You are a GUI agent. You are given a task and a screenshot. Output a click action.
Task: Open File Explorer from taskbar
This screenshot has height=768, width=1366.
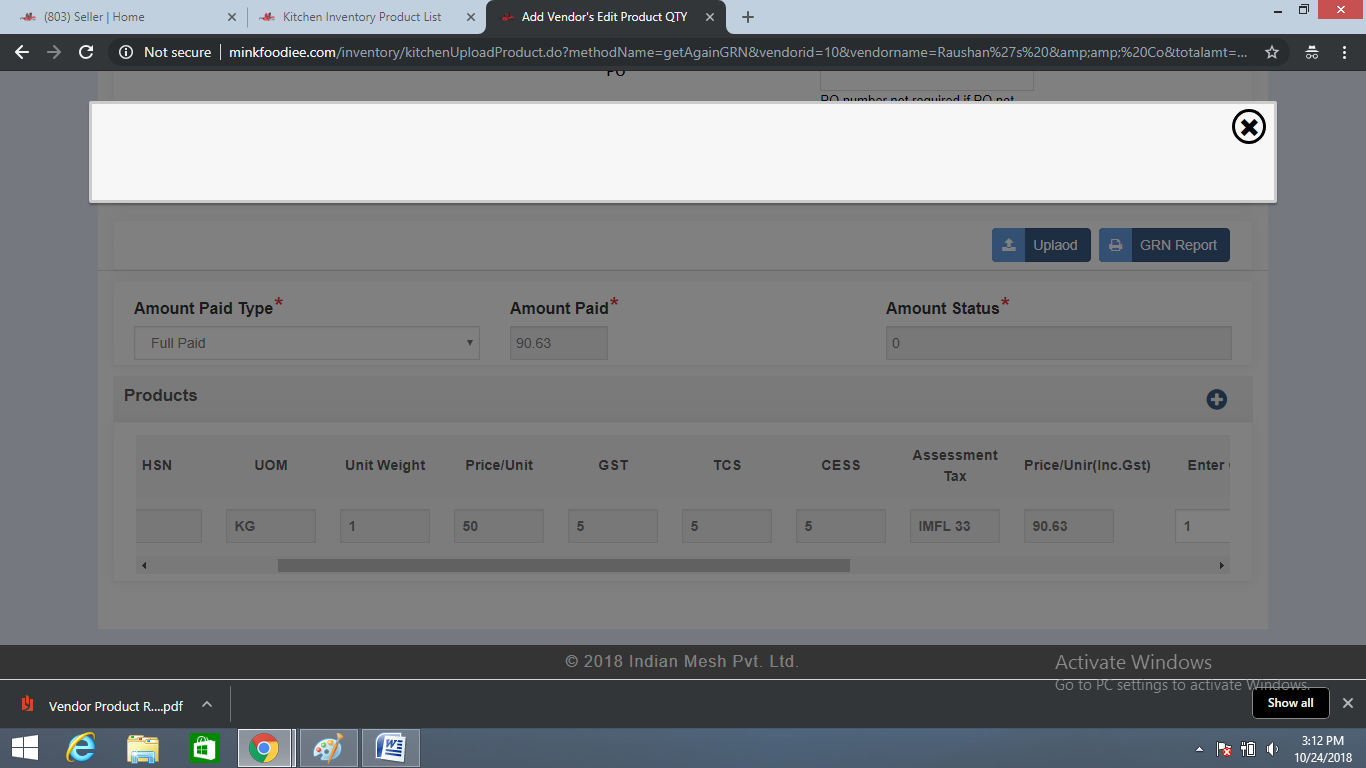coord(143,748)
